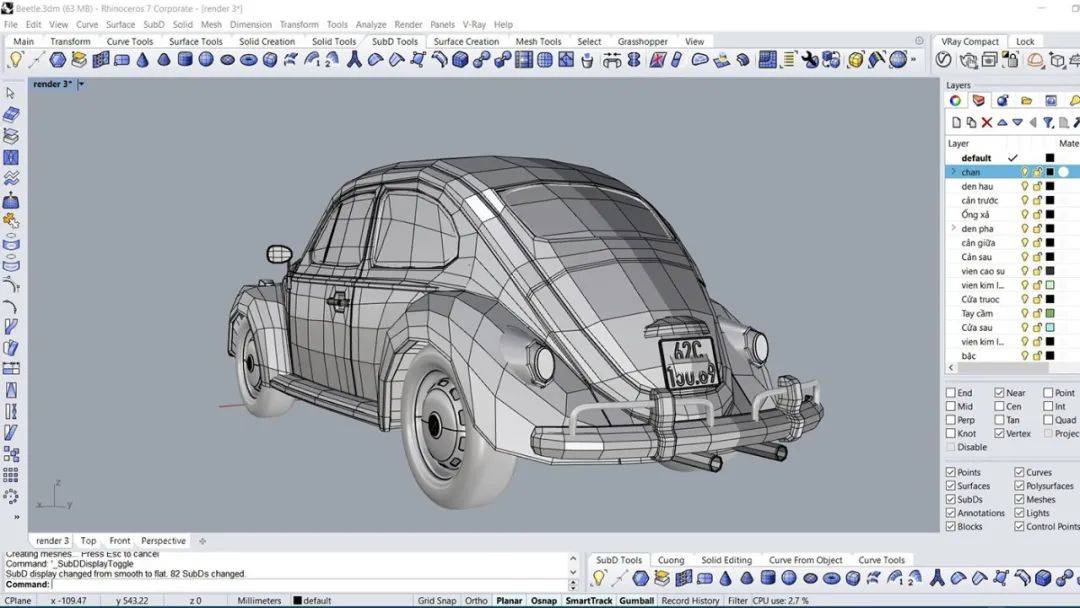The width and height of the screenshot is (1080, 608).
Task: Select the pointer arrow tool in left sidebar
Action: tap(10, 93)
